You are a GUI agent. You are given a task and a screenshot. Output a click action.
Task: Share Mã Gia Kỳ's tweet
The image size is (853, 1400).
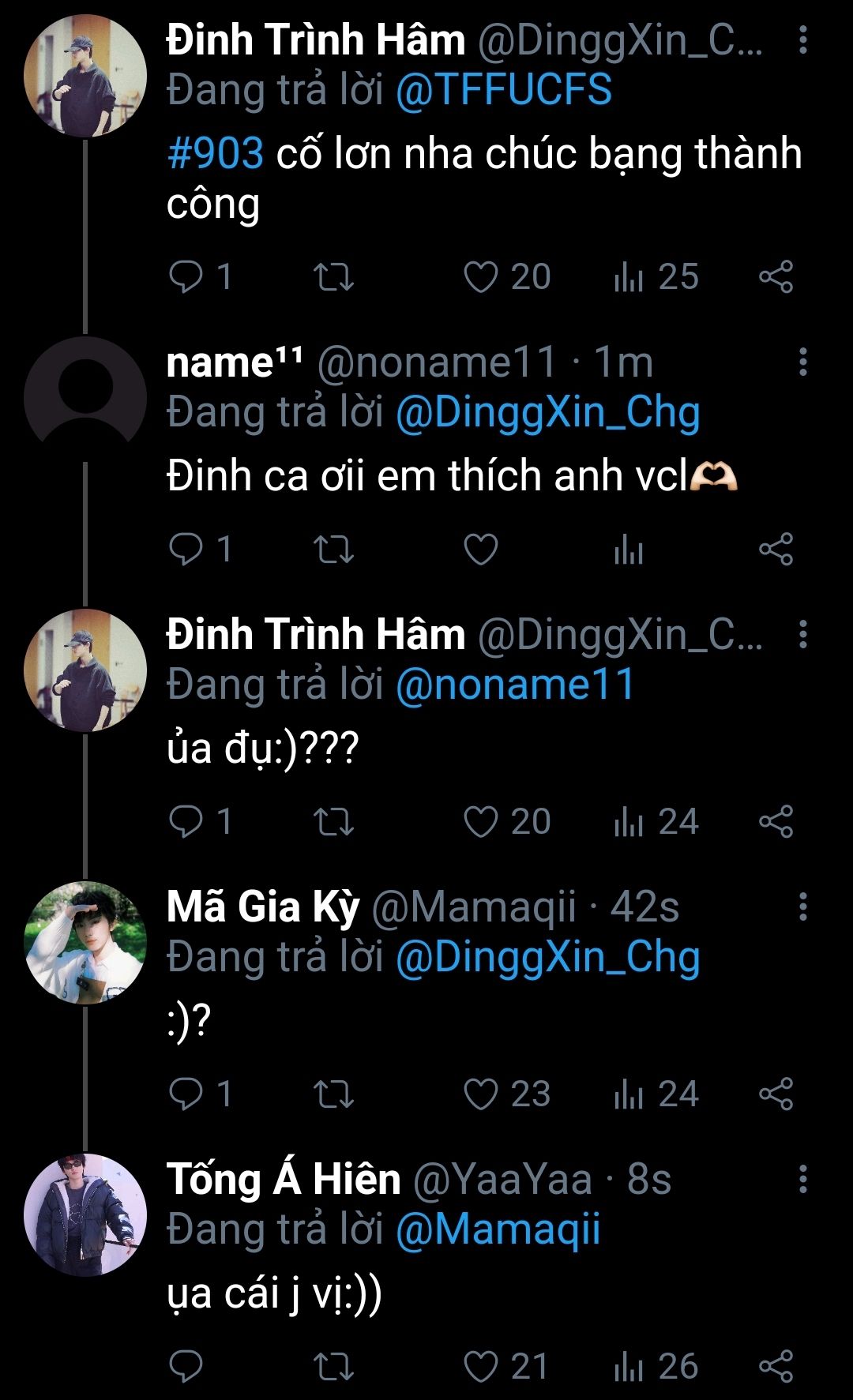[776, 1094]
